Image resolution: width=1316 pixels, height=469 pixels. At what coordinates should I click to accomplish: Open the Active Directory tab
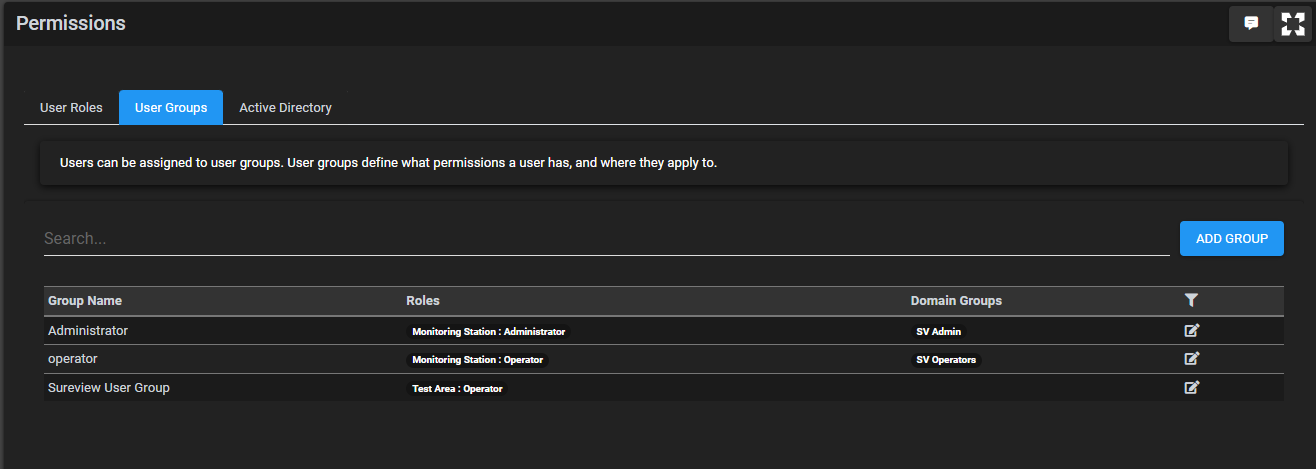point(285,107)
